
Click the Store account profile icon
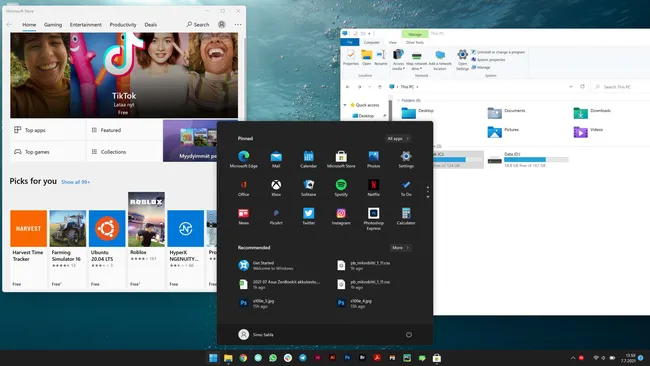(x=222, y=24)
